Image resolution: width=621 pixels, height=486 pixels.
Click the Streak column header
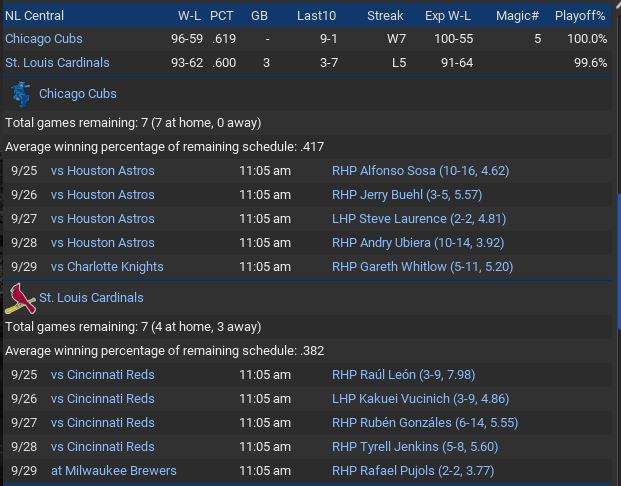pyautogui.click(x=385, y=16)
